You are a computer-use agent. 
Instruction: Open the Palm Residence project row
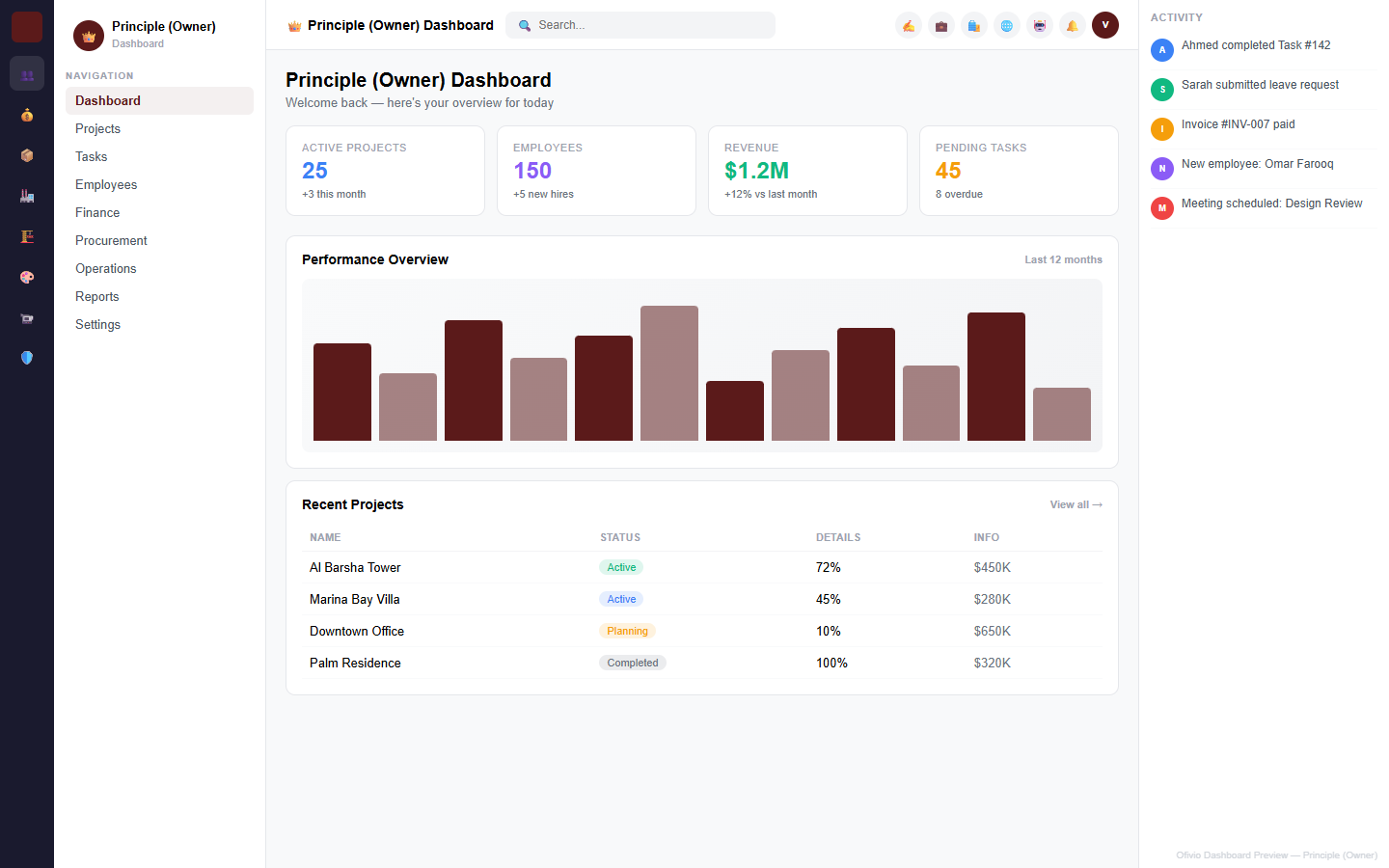coord(702,663)
